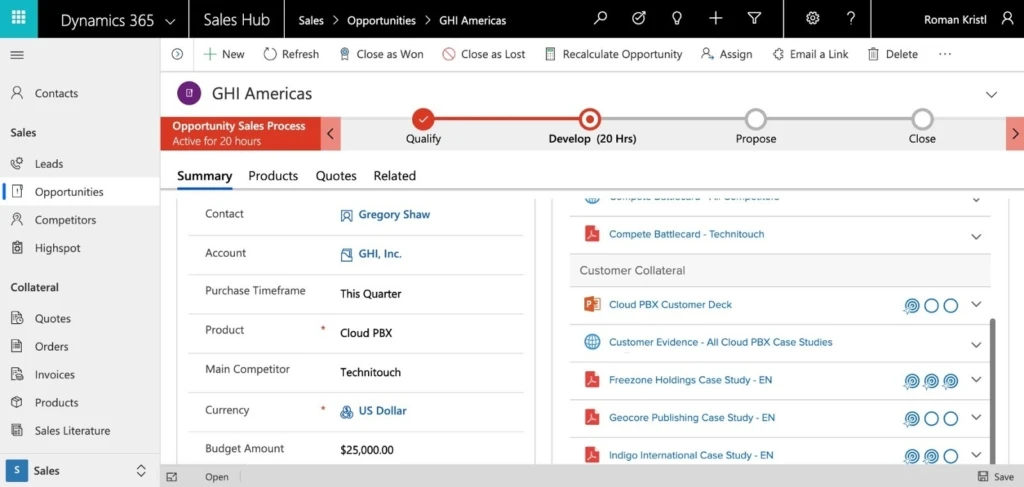Open the app launcher waffle icon
Image resolution: width=1024 pixels, height=487 pixels.
pos(18,18)
